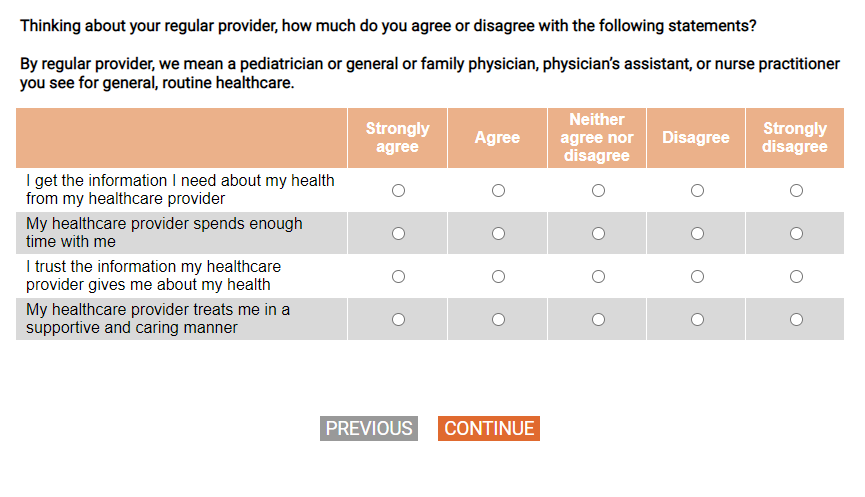865x497 pixels.
Task: Select Agree for trusting provider's information
Action: tap(498, 276)
